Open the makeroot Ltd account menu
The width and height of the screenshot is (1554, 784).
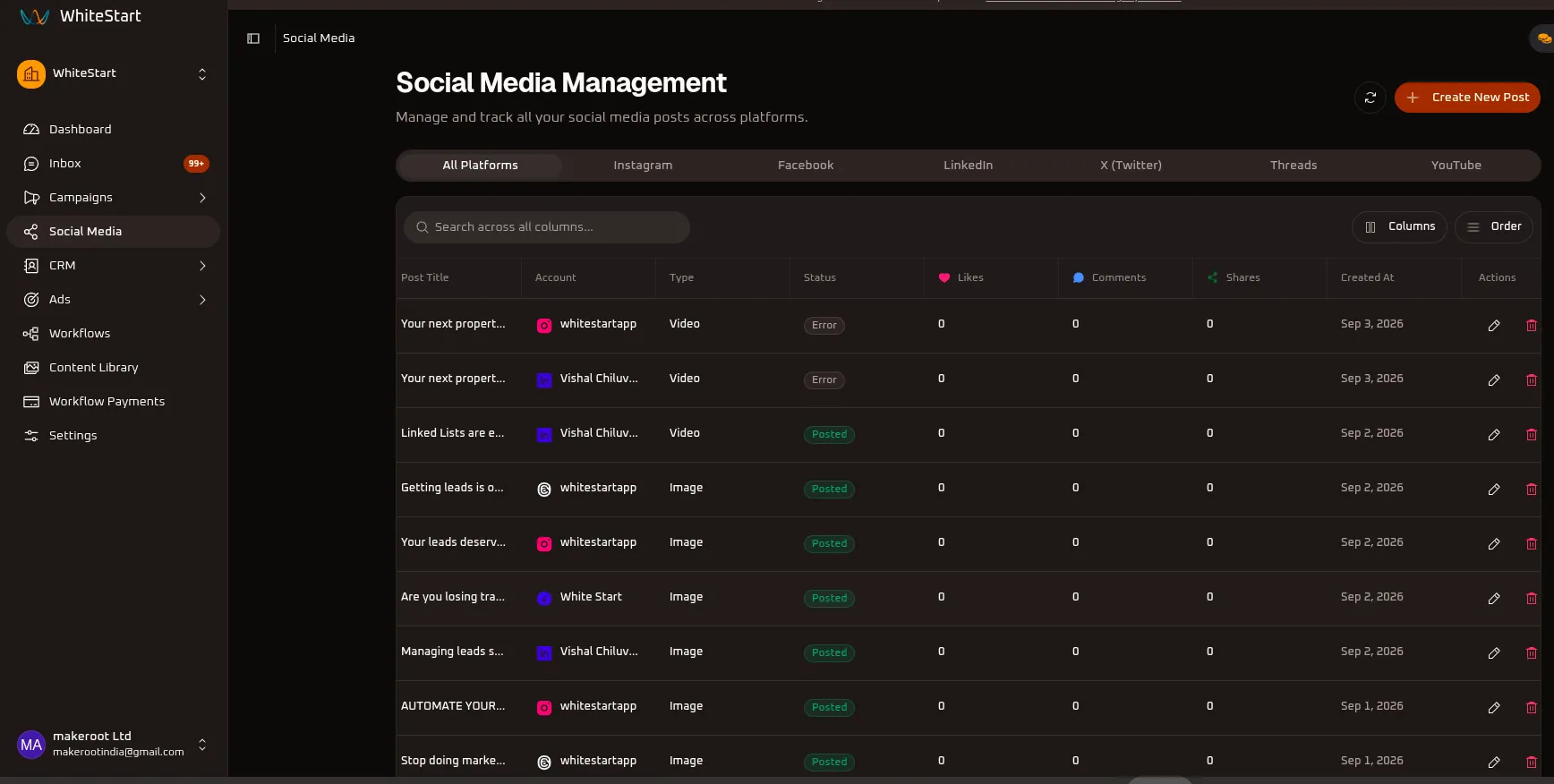point(113,744)
